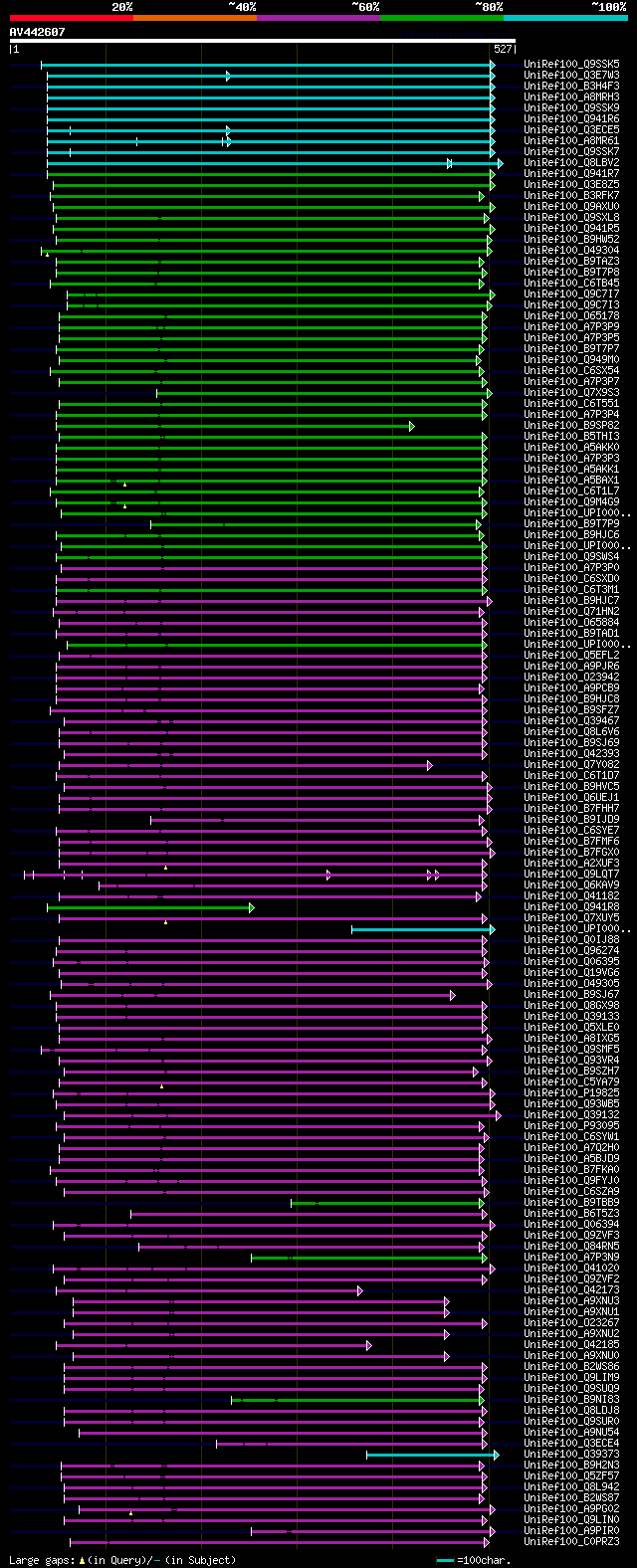The height and width of the screenshot is (1568, 637).
Task: Click the Large gaps legend text
Action: (122, 1560)
